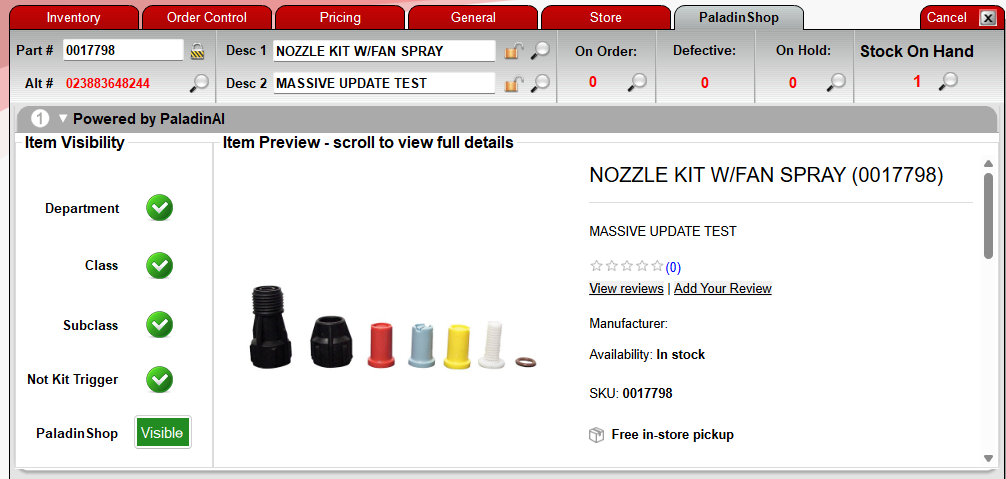Open the On Order magnifier lookup
The image size is (1006, 479).
(637, 81)
